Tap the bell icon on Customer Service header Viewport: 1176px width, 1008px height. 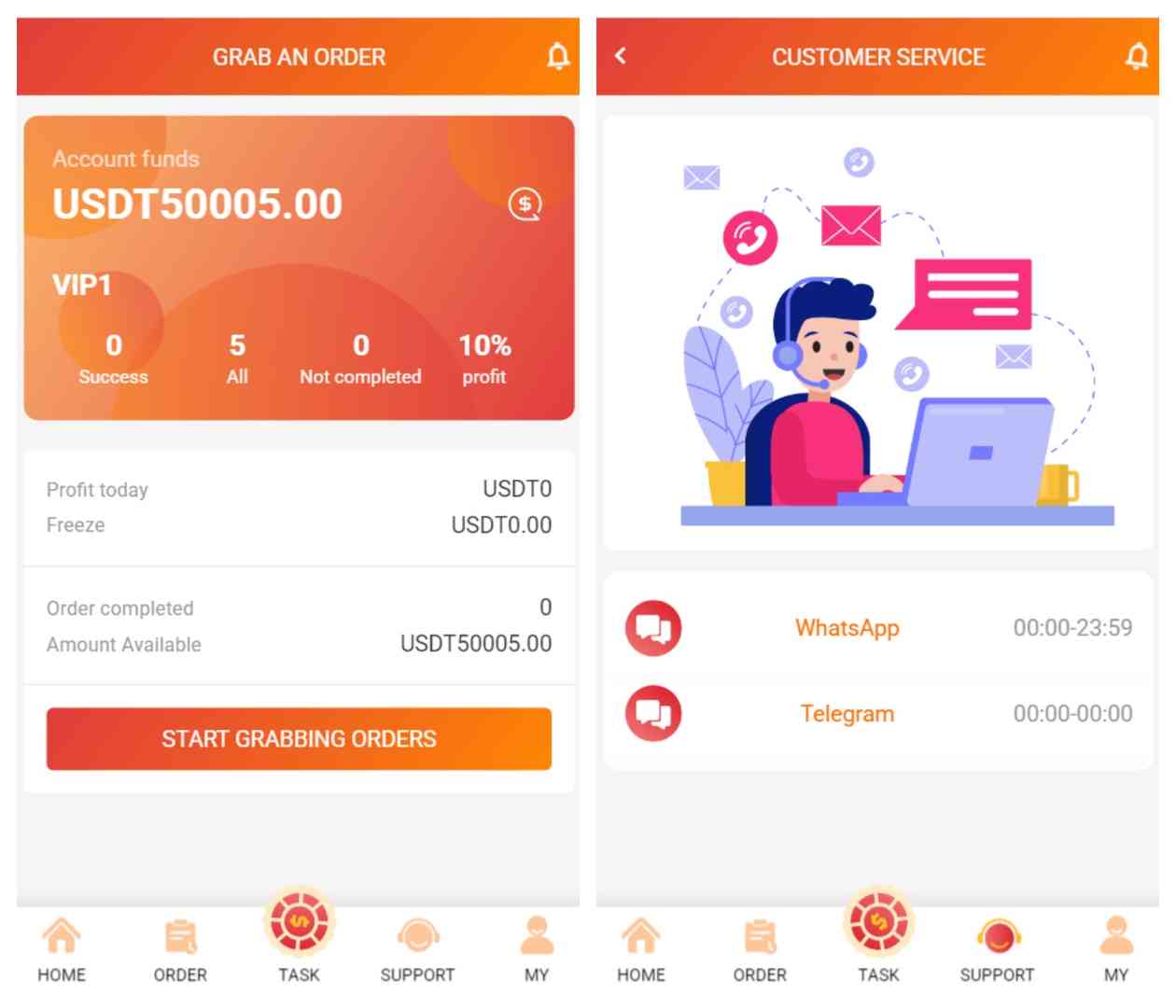1136,56
